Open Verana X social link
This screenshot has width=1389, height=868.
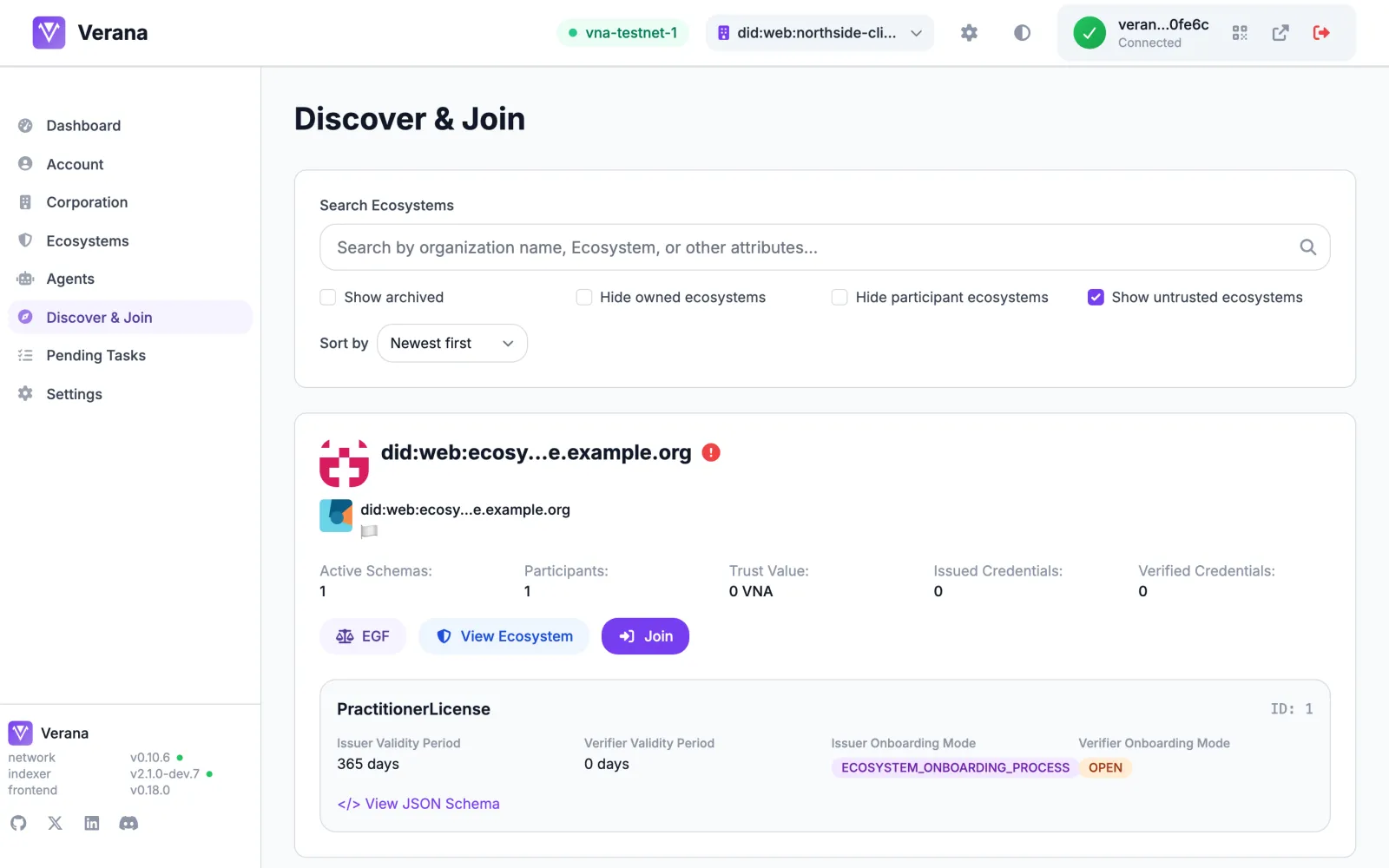point(55,823)
